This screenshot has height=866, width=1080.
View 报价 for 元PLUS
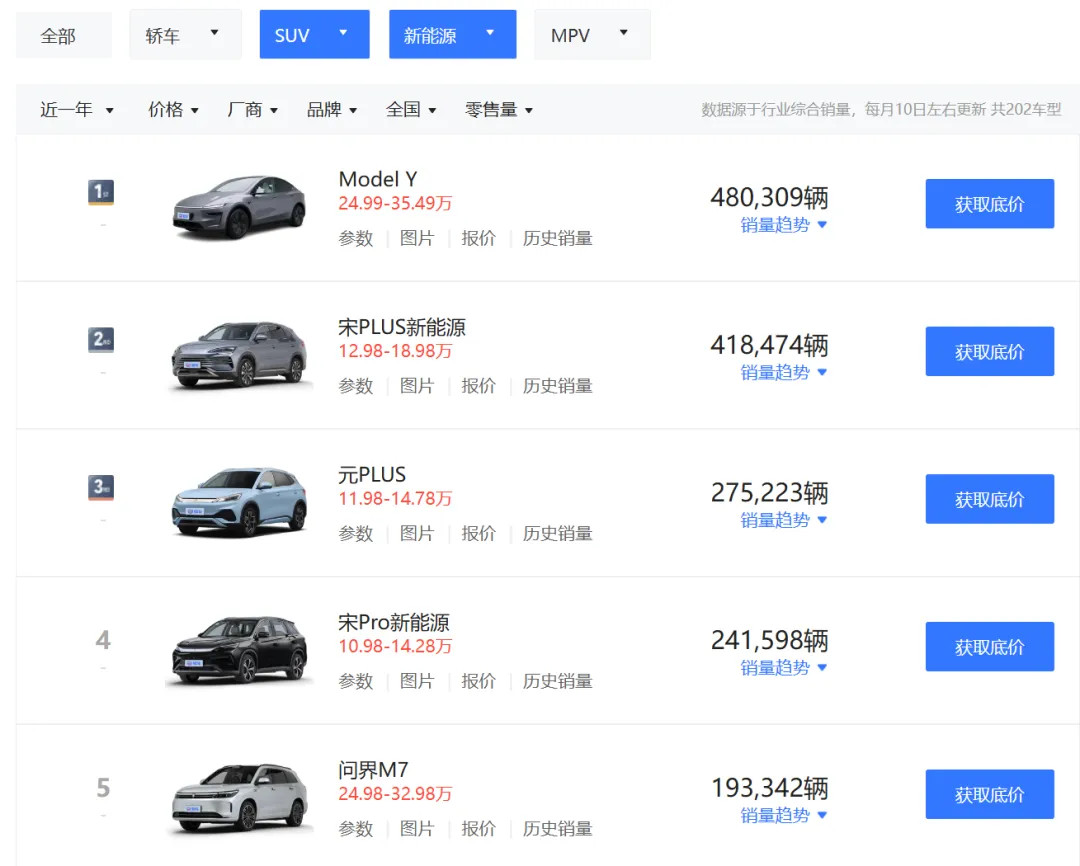(x=478, y=533)
